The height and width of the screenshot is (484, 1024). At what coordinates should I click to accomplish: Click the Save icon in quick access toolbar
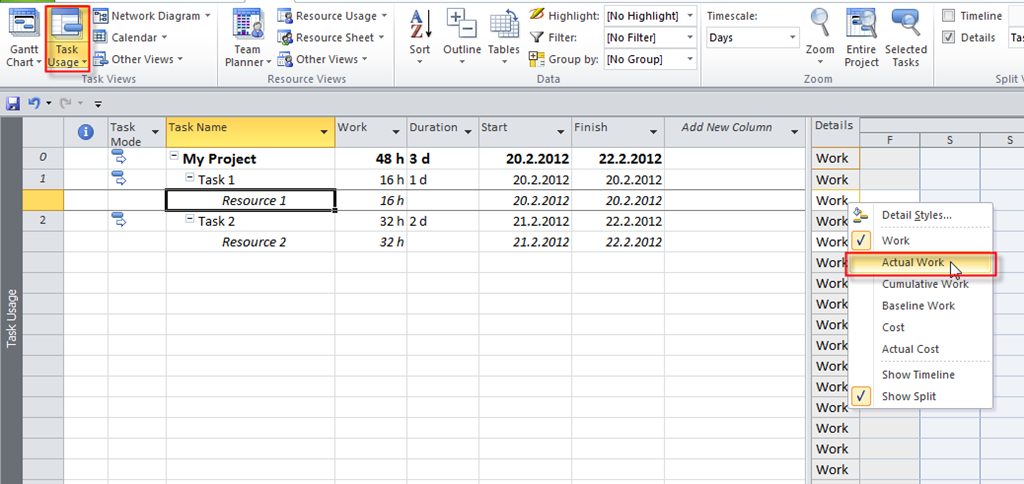coord(13,103)
